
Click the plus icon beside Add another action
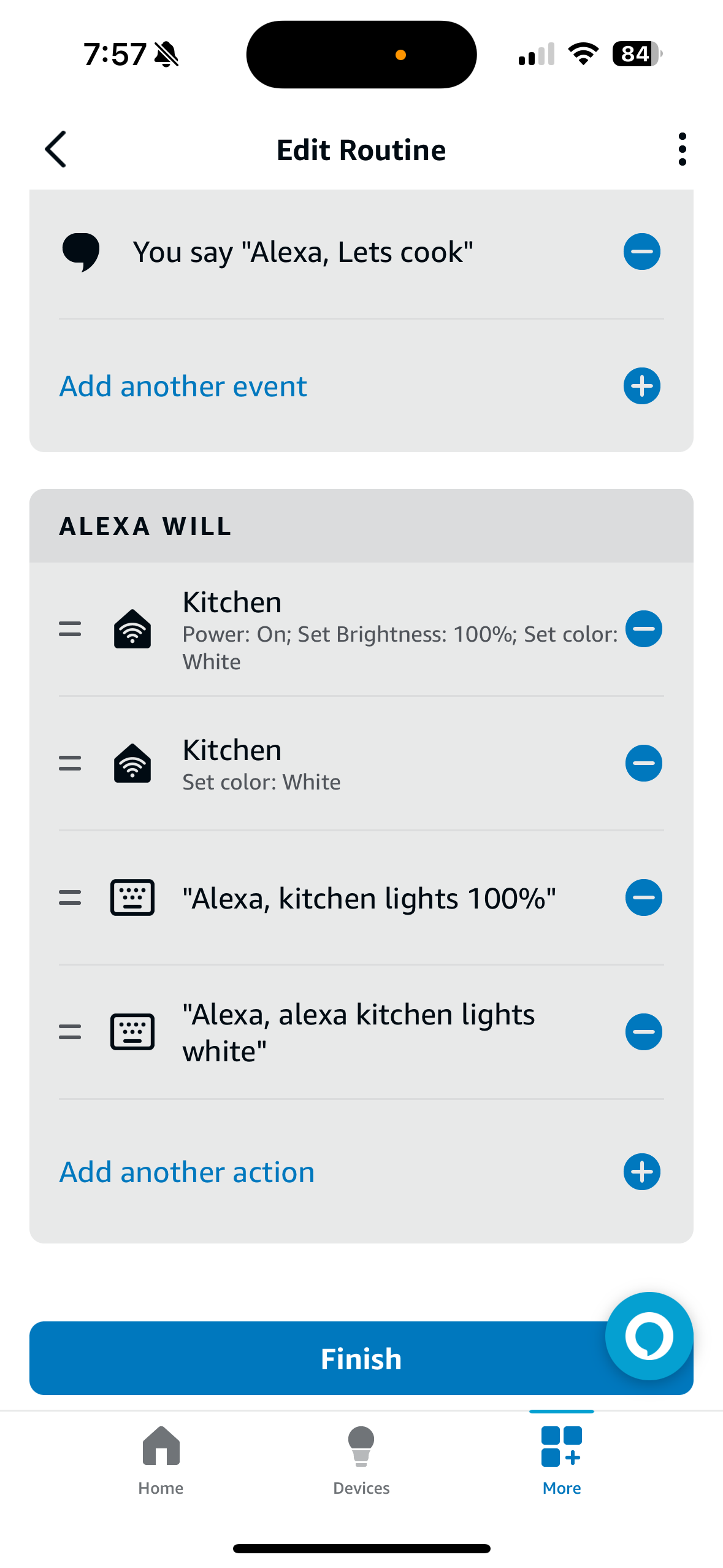(641, 1172)
